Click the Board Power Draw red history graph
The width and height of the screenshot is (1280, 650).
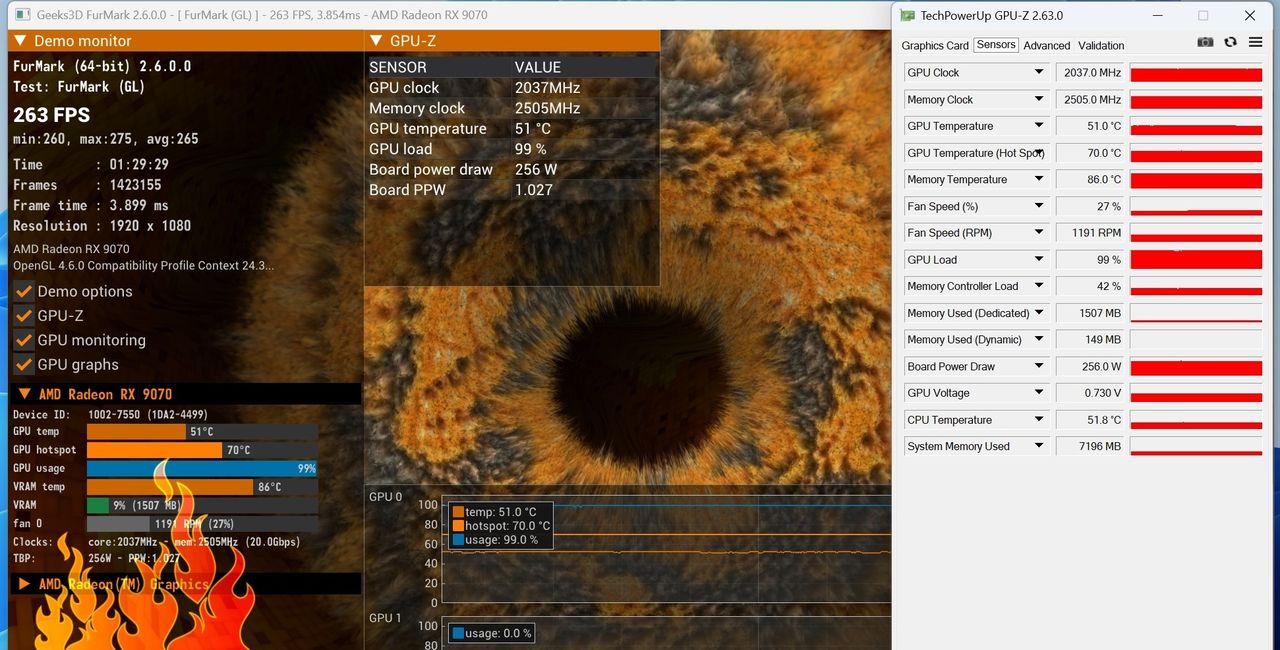(x=1196, y=366)
